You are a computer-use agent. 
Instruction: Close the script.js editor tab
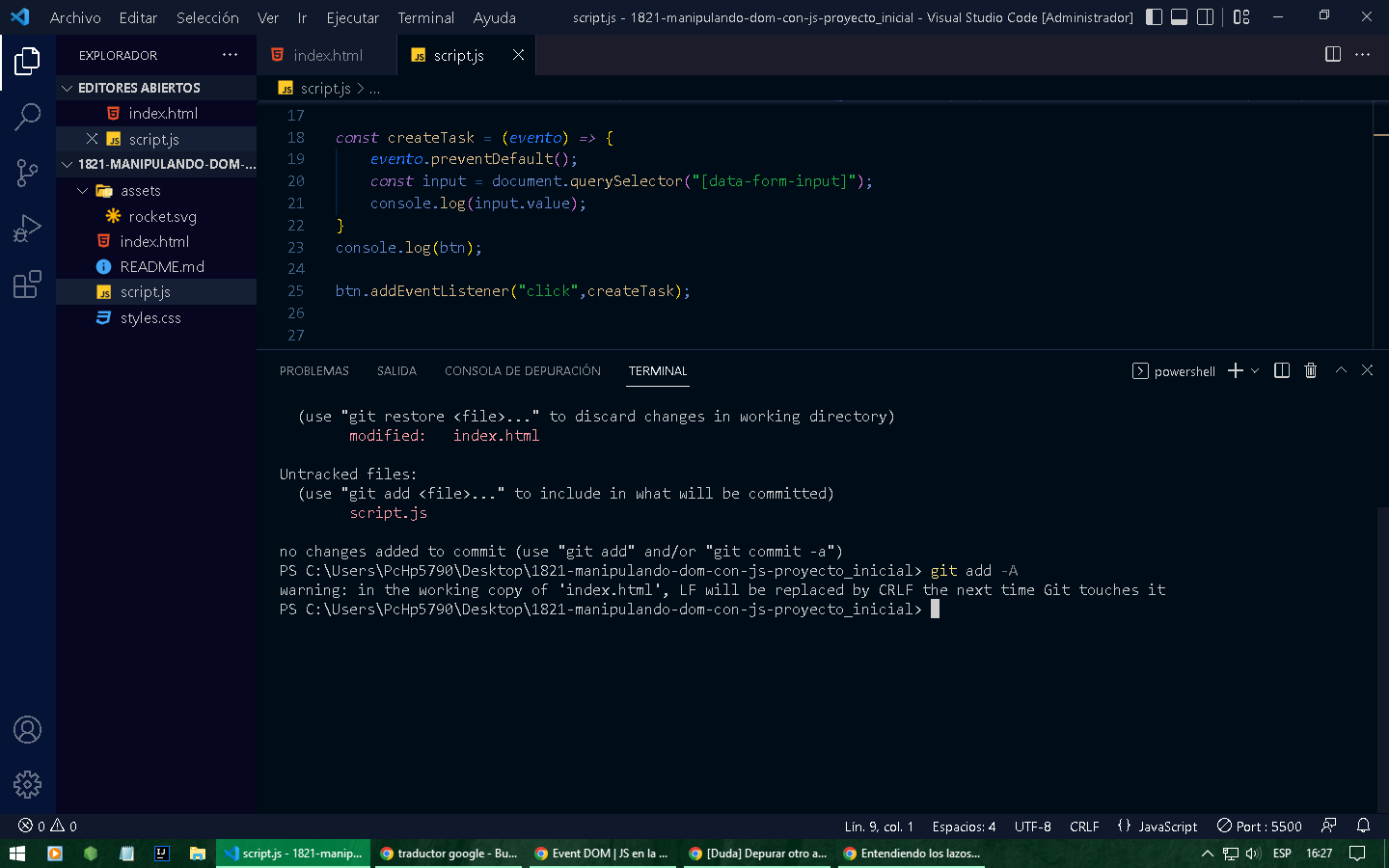point(518,55)
